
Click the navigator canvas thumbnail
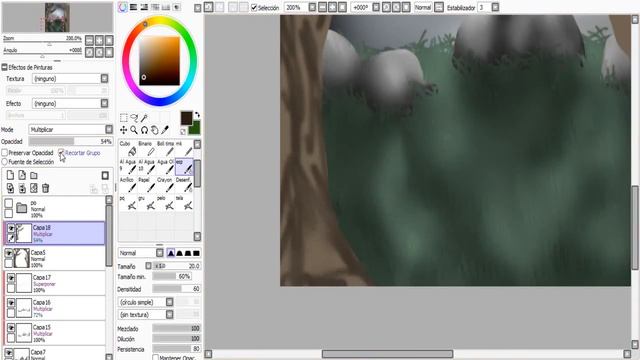[x=57, y=18]
